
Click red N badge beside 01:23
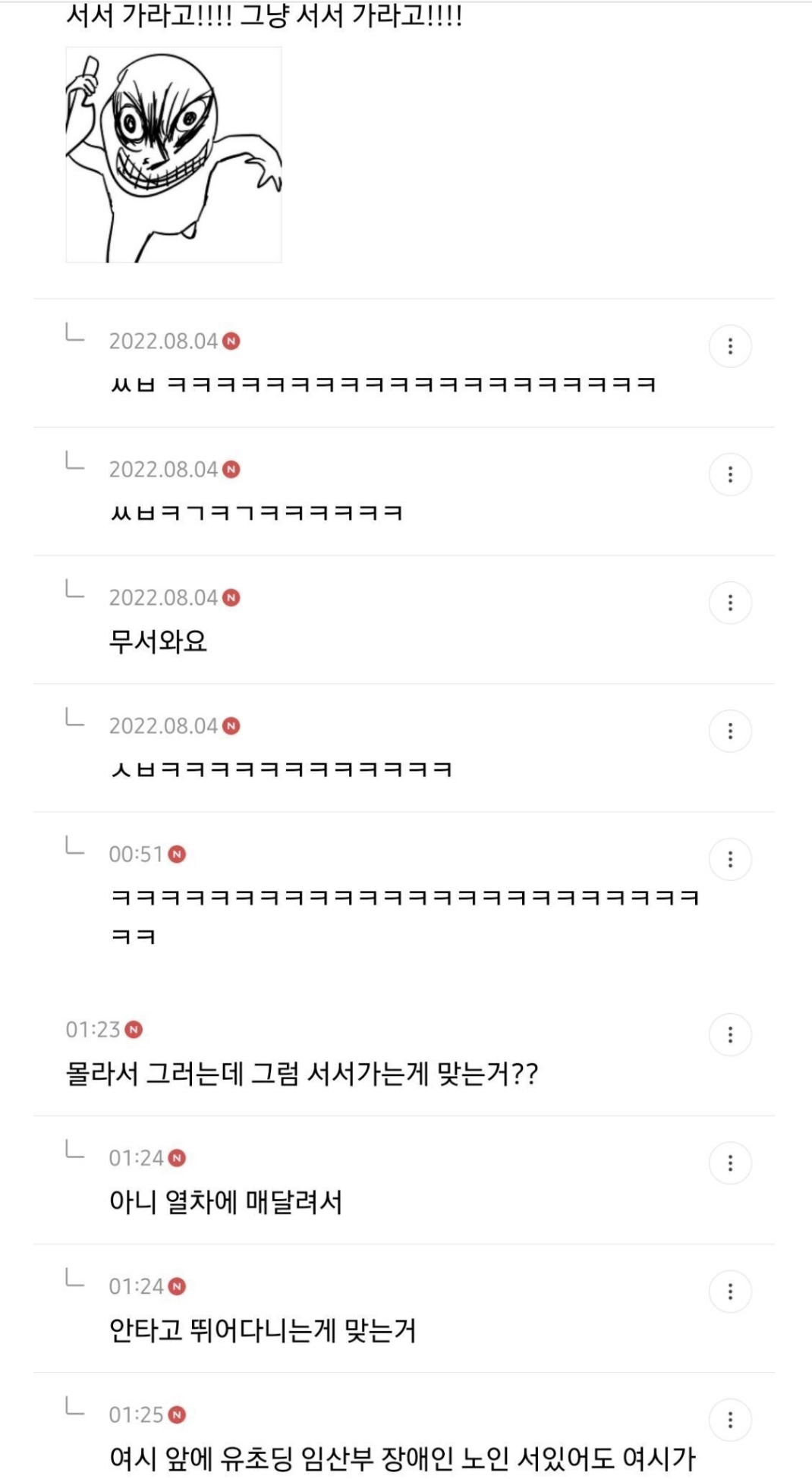[134, 1030]
